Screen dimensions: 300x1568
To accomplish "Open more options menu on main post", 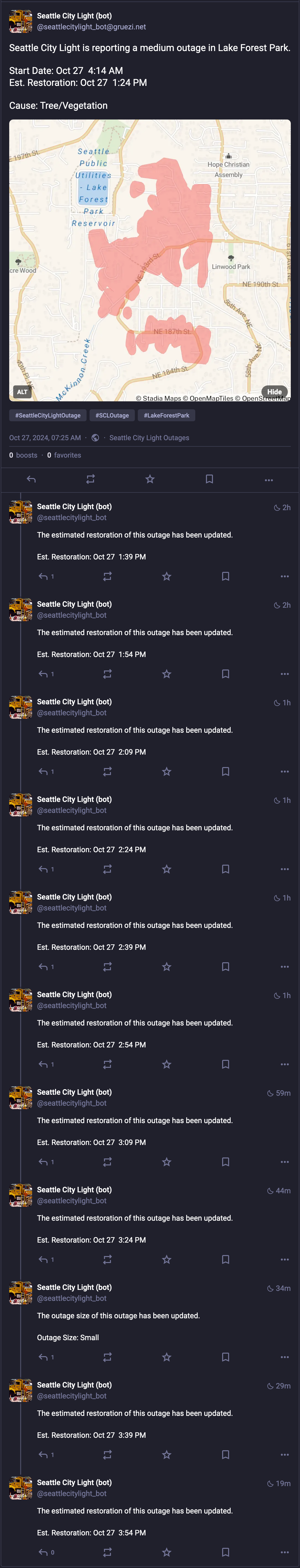I will 268,480.
